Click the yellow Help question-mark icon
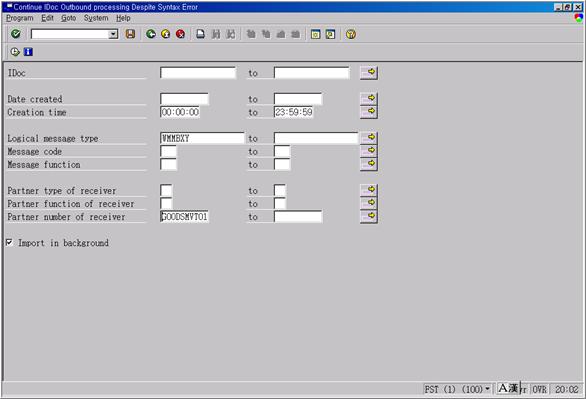Image resolution: width=586 pixels, height=399 pixels. click(351, 34)
